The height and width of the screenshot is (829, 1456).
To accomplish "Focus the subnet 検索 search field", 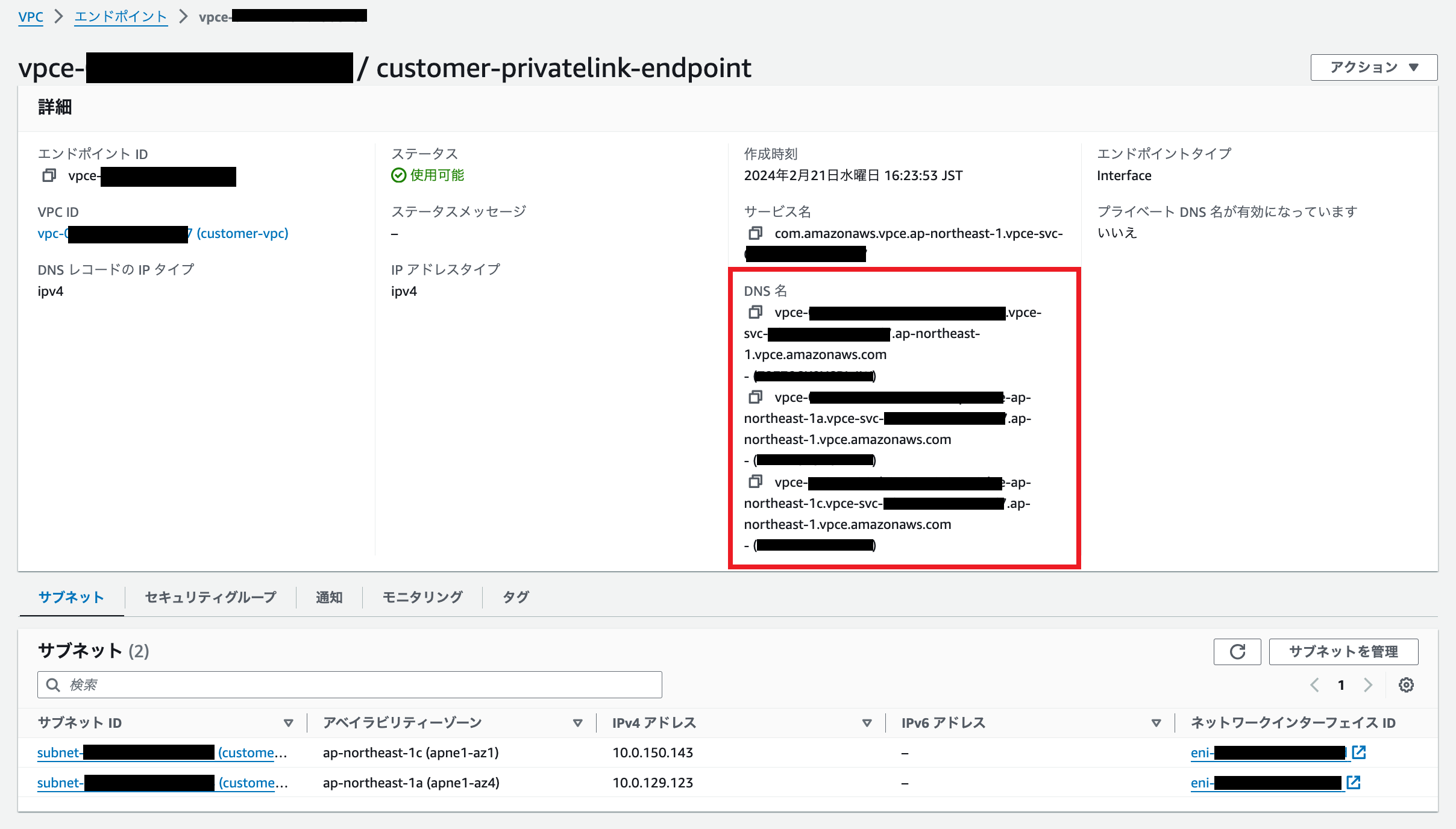I will tap(350, 685).
